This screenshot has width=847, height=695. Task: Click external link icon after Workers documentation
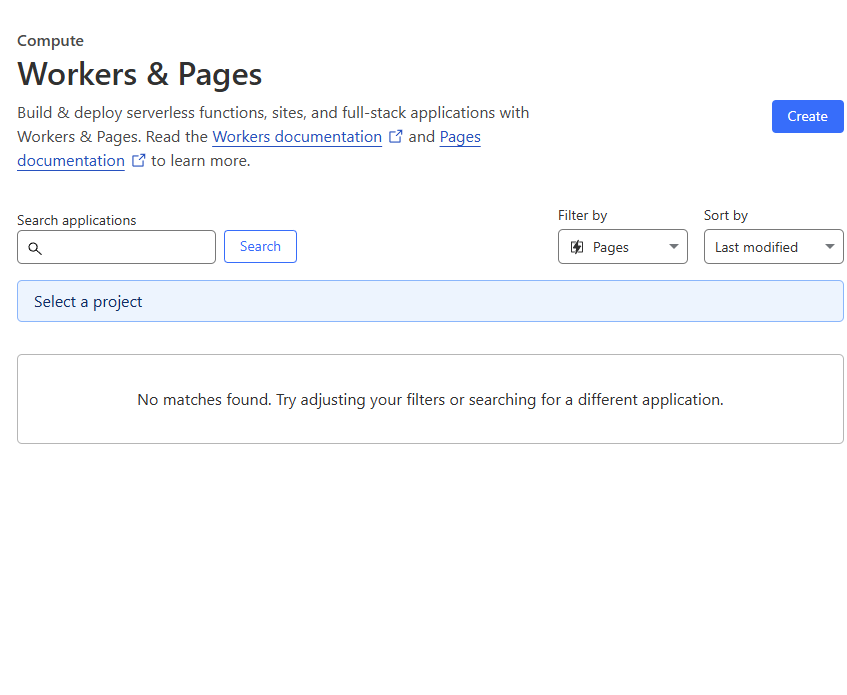(x=396, y=137)
